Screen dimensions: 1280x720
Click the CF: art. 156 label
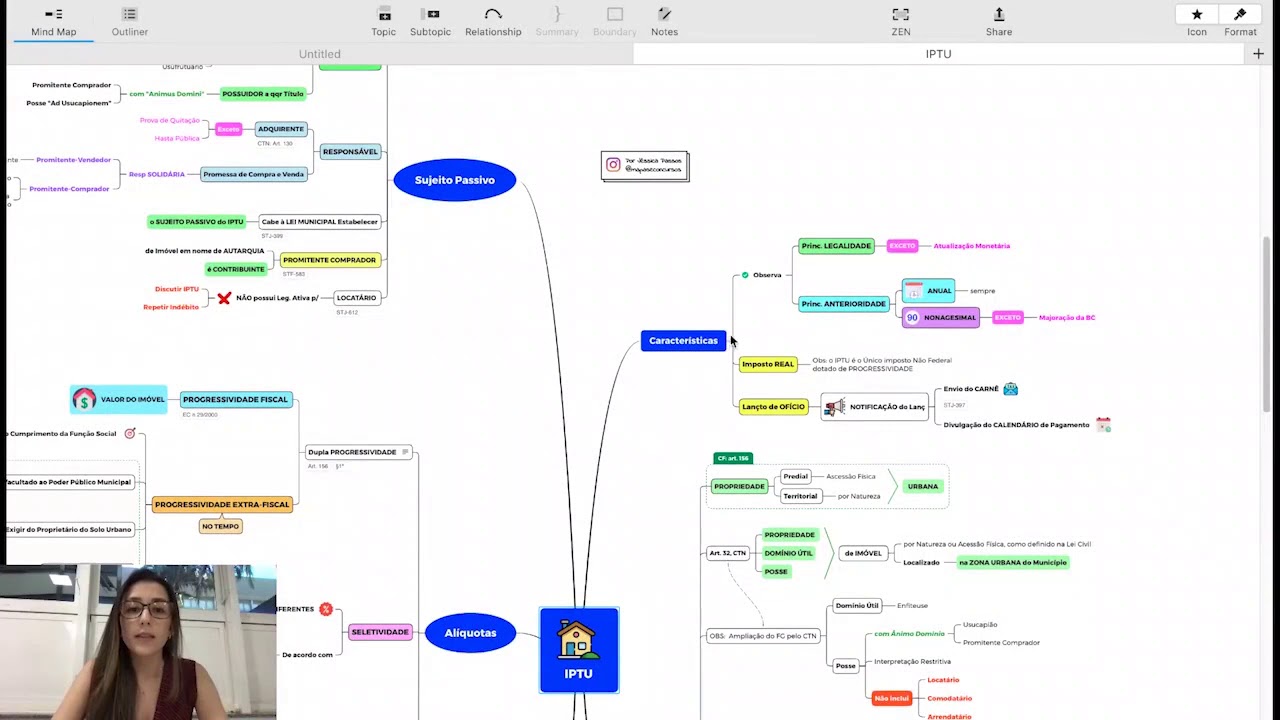point(733,458)
